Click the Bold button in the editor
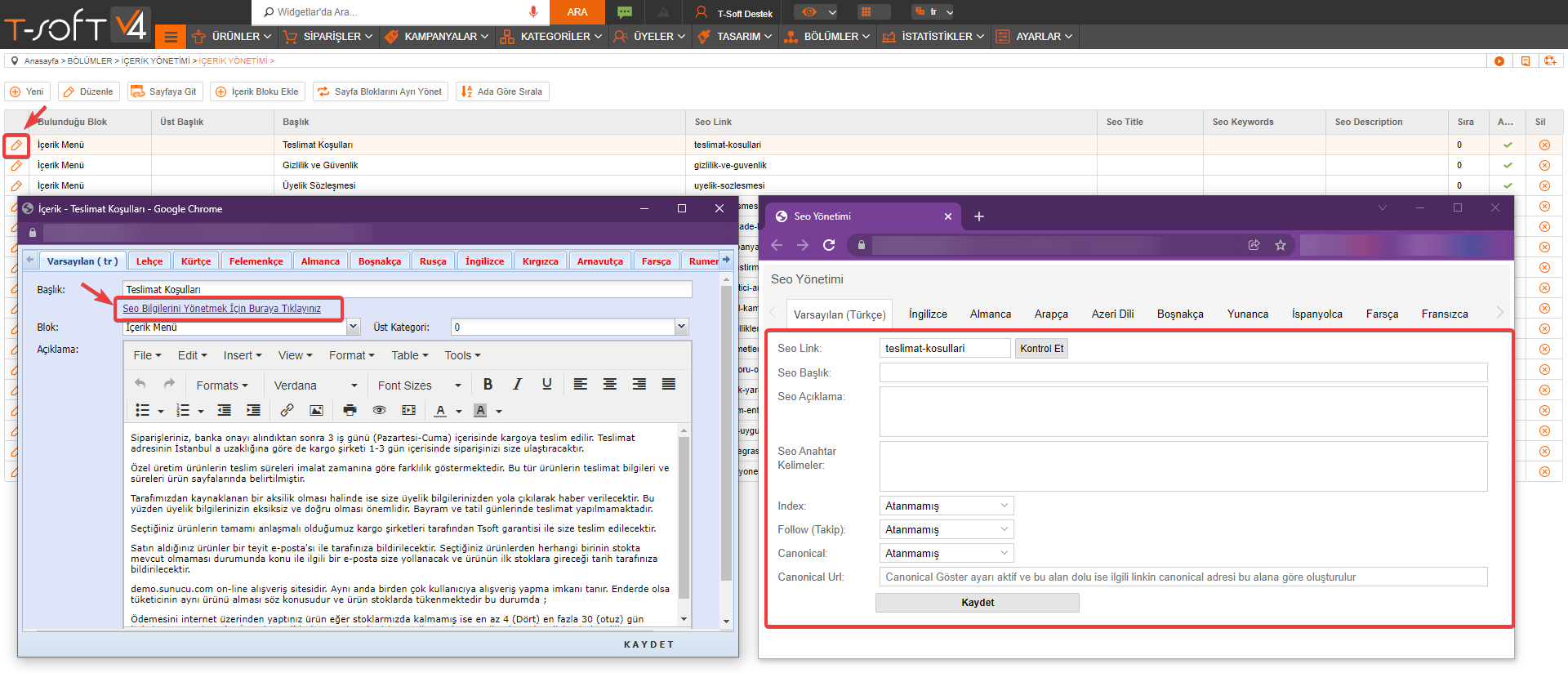 (x=488, y=384)
